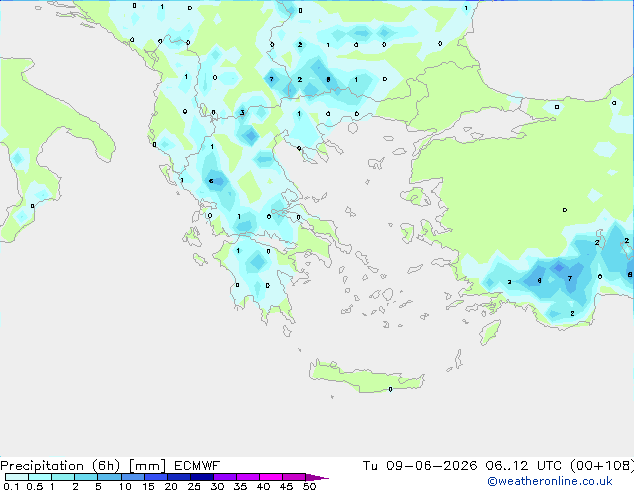The image size is (634, 490).
Task: Pick the 10–15 mm legend color box
Action: (133, 477)
